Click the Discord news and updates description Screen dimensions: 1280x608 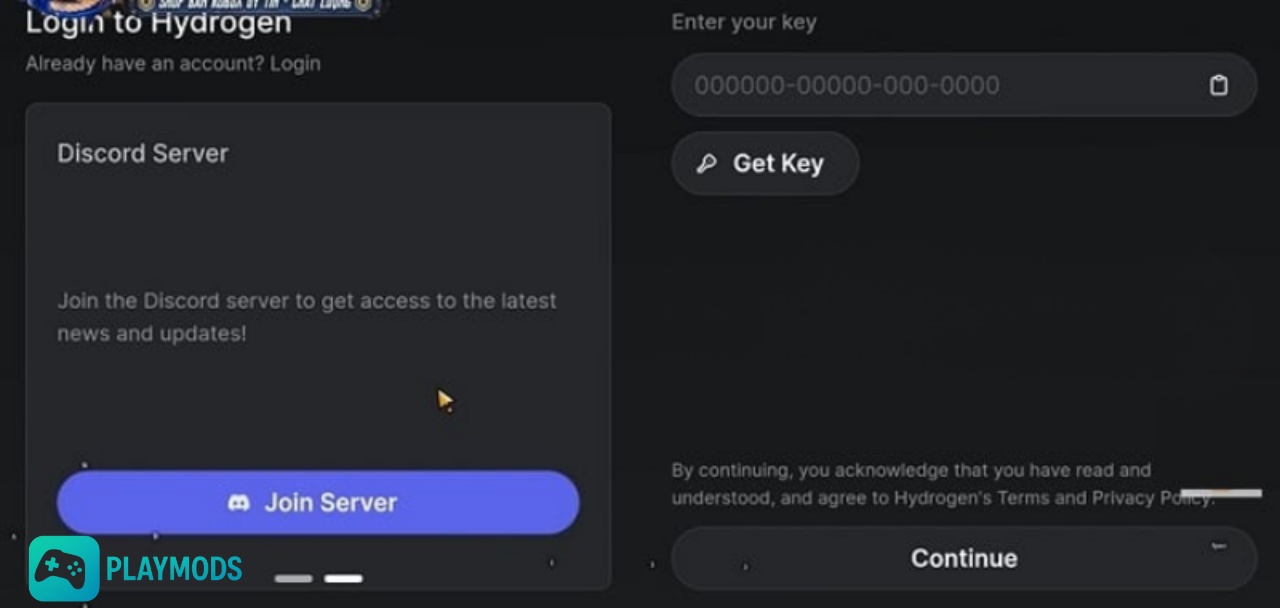(307, 317)
